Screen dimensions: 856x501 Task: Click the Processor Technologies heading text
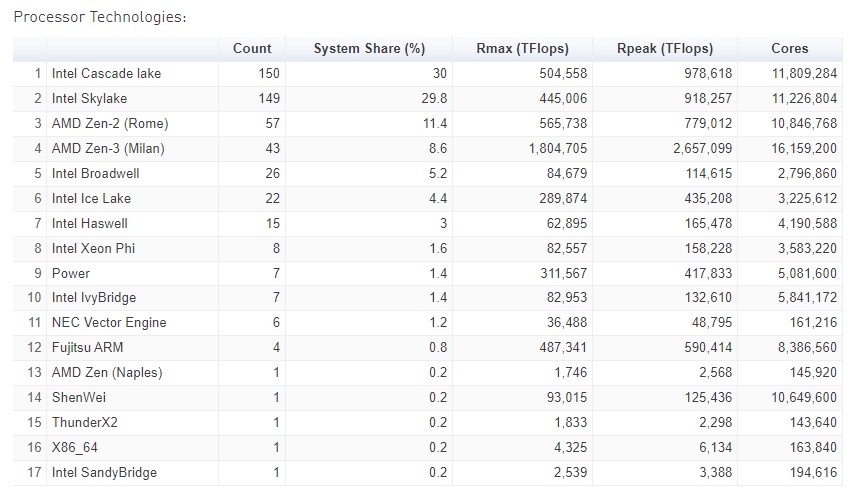click(99, 18)
